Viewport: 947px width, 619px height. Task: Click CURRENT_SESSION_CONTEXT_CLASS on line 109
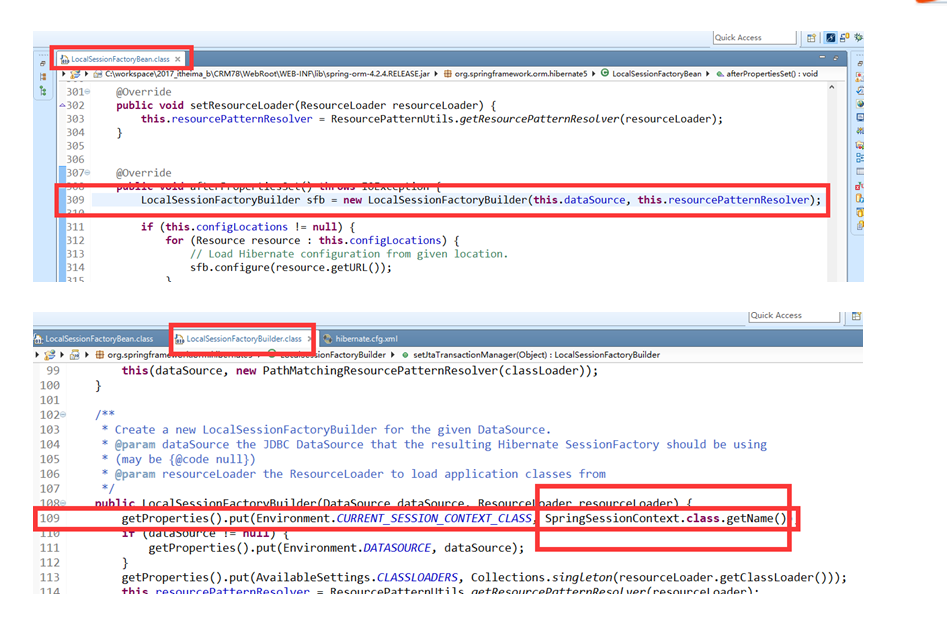click(434, 519)
